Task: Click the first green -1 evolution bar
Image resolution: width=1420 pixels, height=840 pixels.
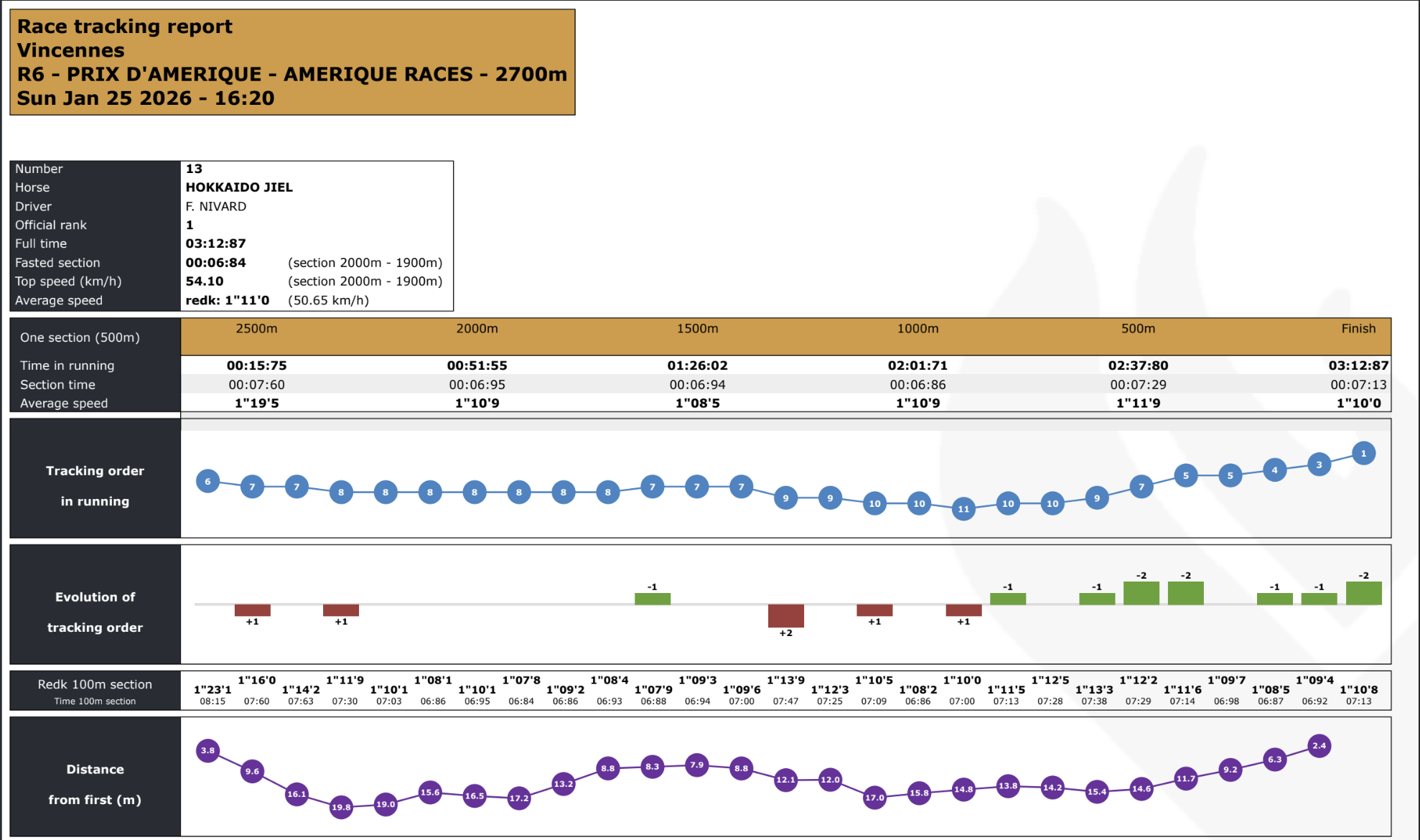Action: click(652, 598)
